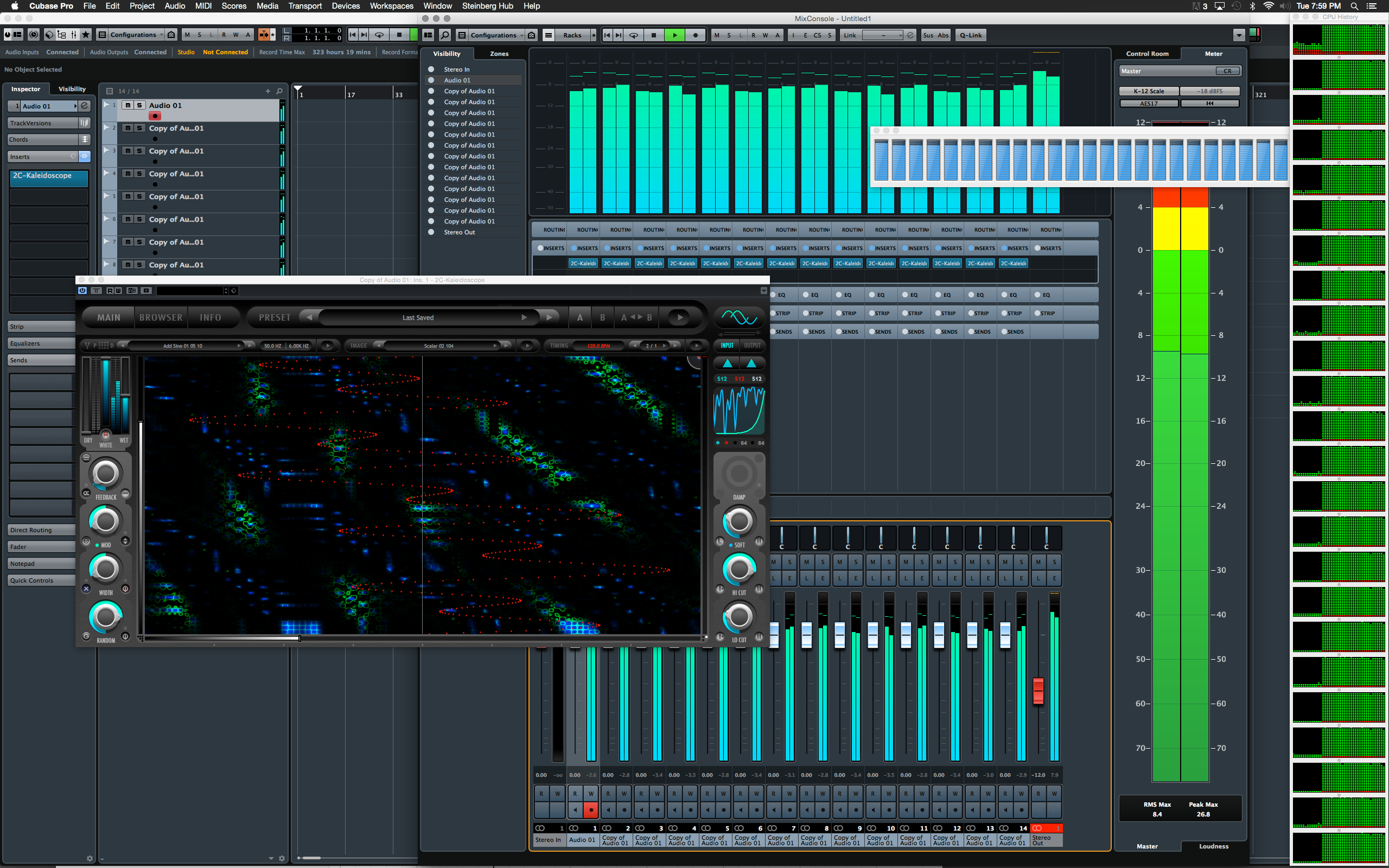Open the Racks selector dropdown
The image size is (1389, 868).
[572, 35]
